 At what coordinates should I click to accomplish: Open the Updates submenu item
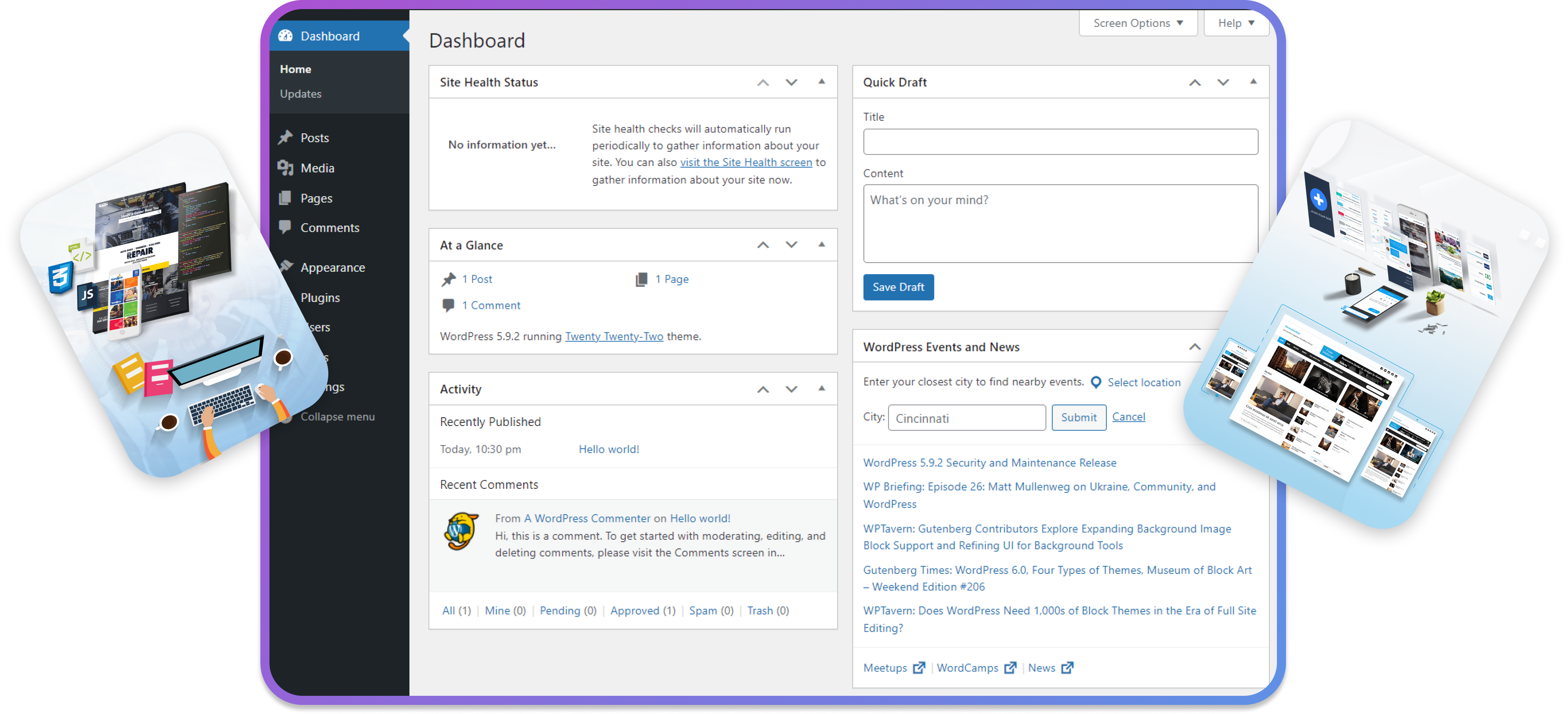[x=301, y=94]
